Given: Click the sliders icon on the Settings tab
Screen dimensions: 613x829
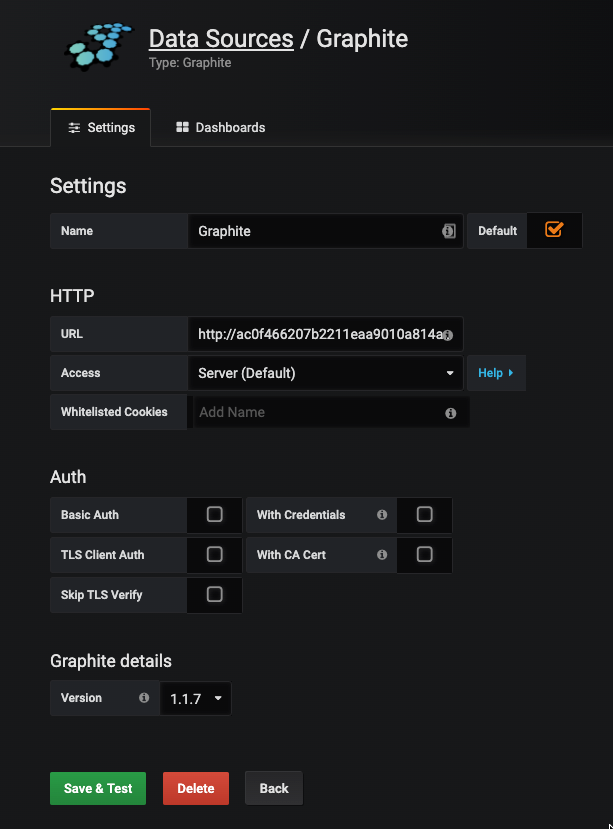Looking at the screenshot, I should point(74,127).
